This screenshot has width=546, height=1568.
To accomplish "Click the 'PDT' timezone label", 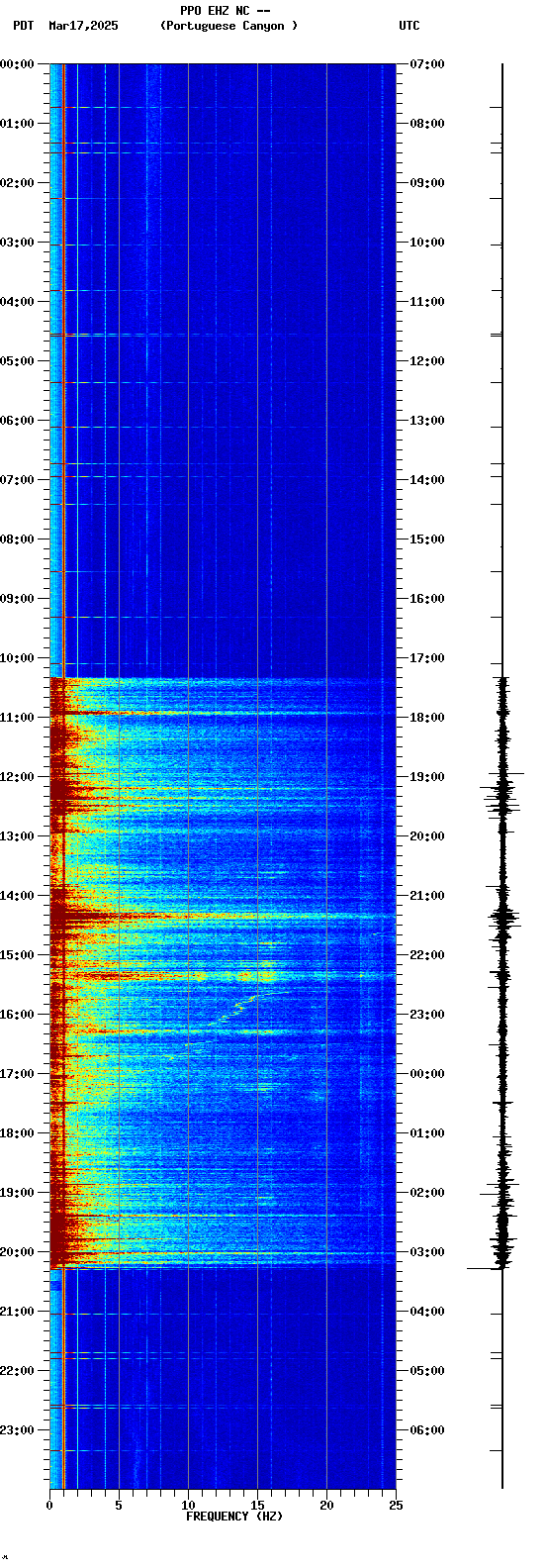I will (x=23, y=26).
